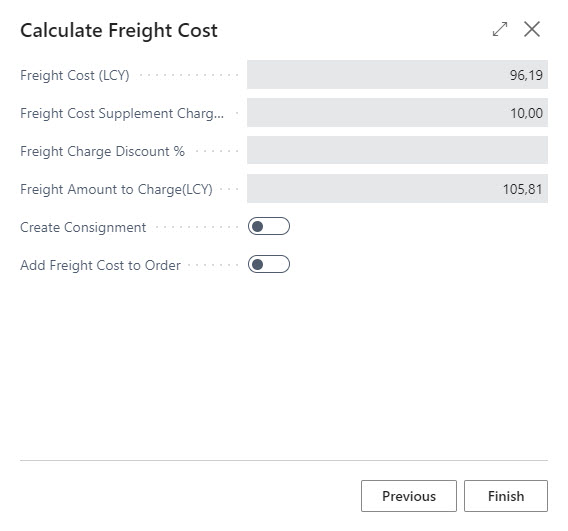This screenshot has height=531, width=568.
Task: Select the Freight Cost Supplement Charge field
Action: 397,113
